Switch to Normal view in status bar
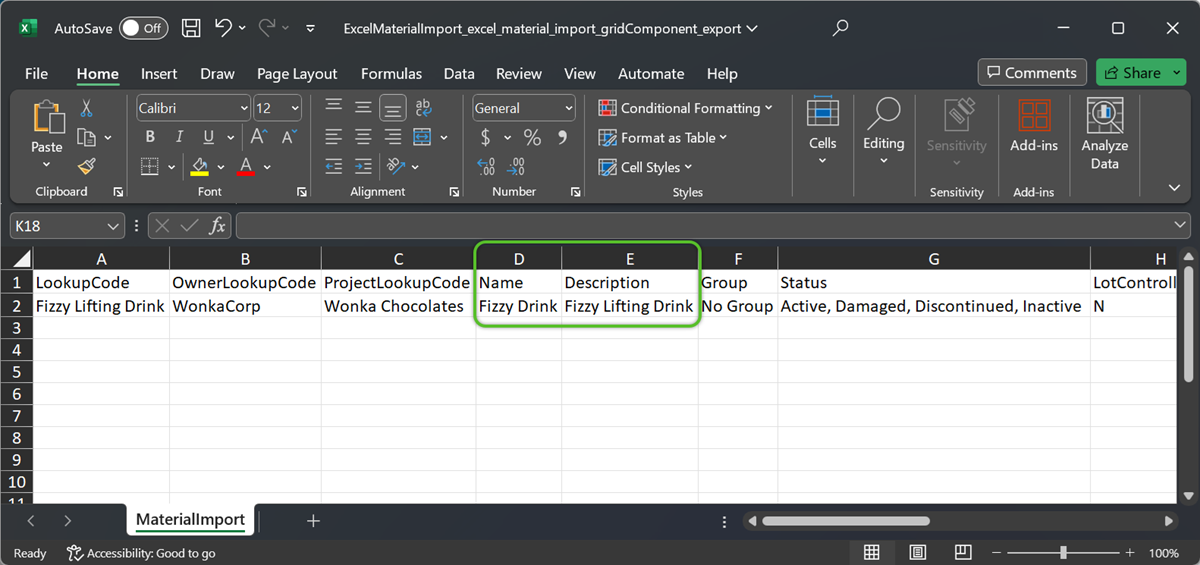The height and width of the screenshot is (565, 1200). [x=871, y=553]
